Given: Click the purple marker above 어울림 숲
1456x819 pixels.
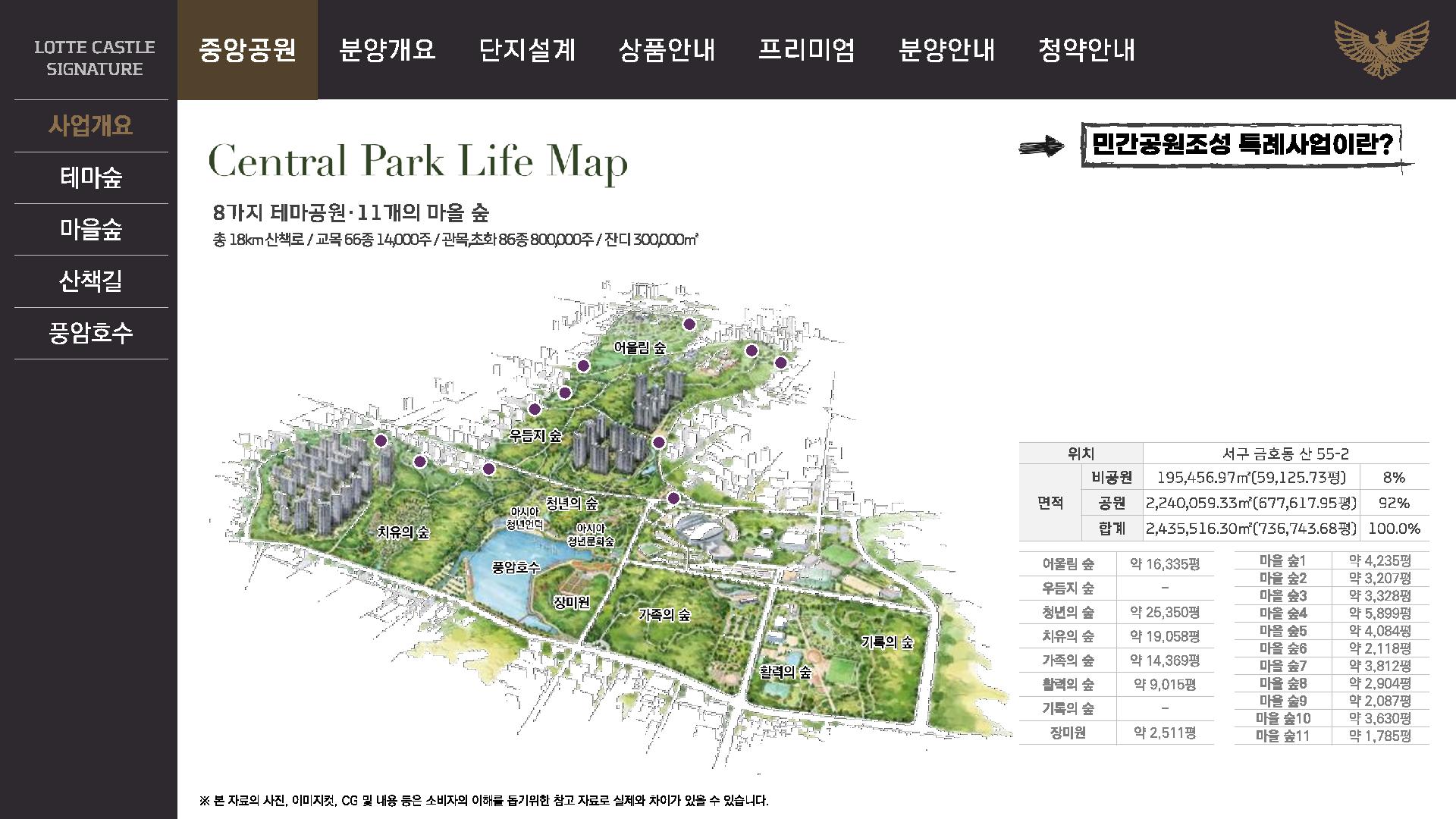Looking at the screenshot, I should 689,325.
